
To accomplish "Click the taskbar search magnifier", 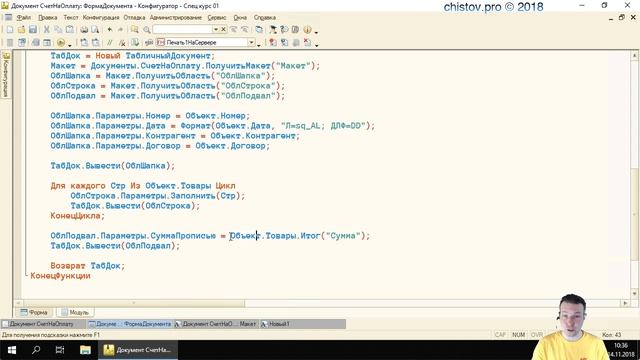I will click(36, 350).
